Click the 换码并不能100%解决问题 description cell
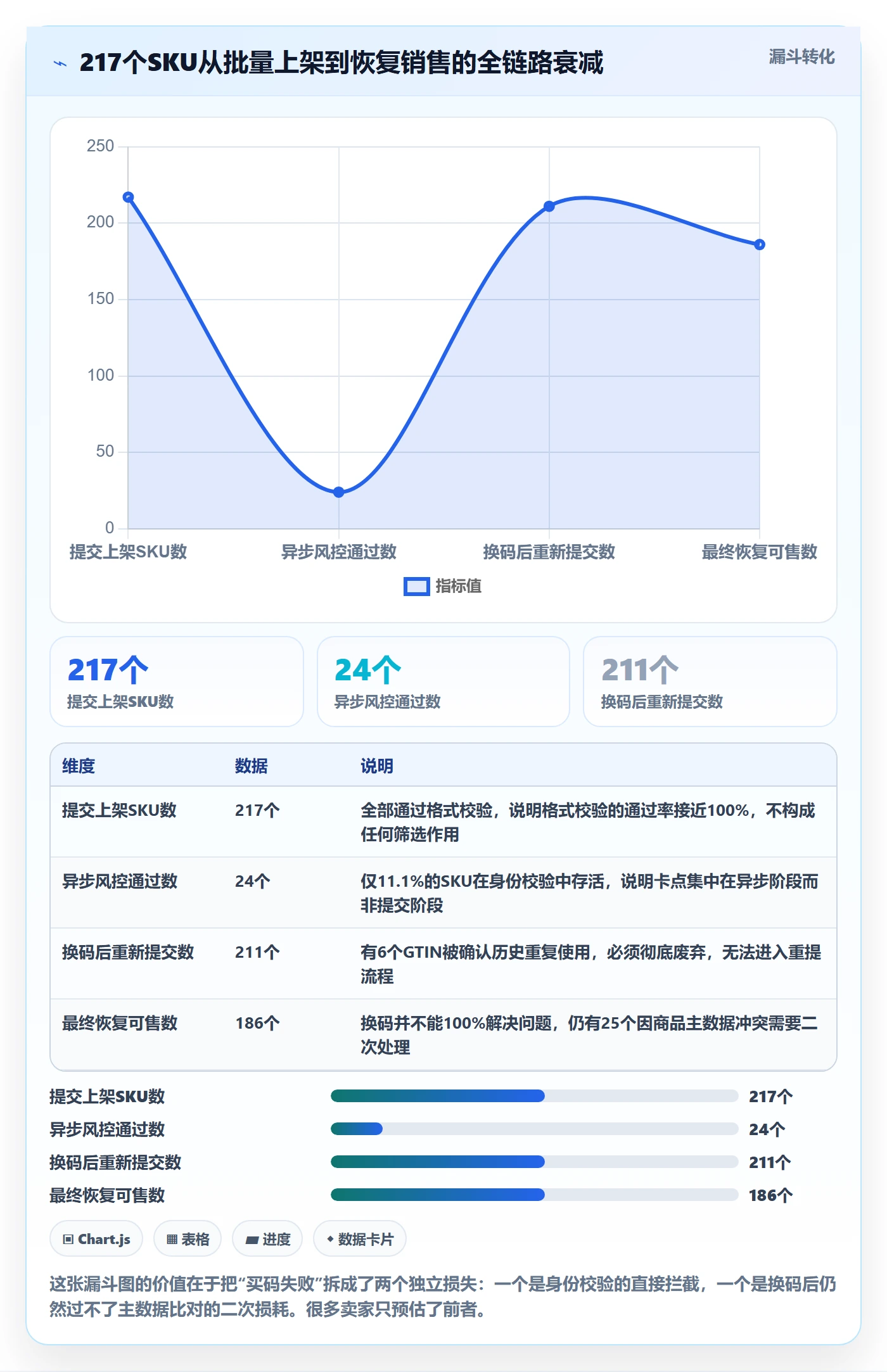The image size is (887, 1372). (589, 1035)
